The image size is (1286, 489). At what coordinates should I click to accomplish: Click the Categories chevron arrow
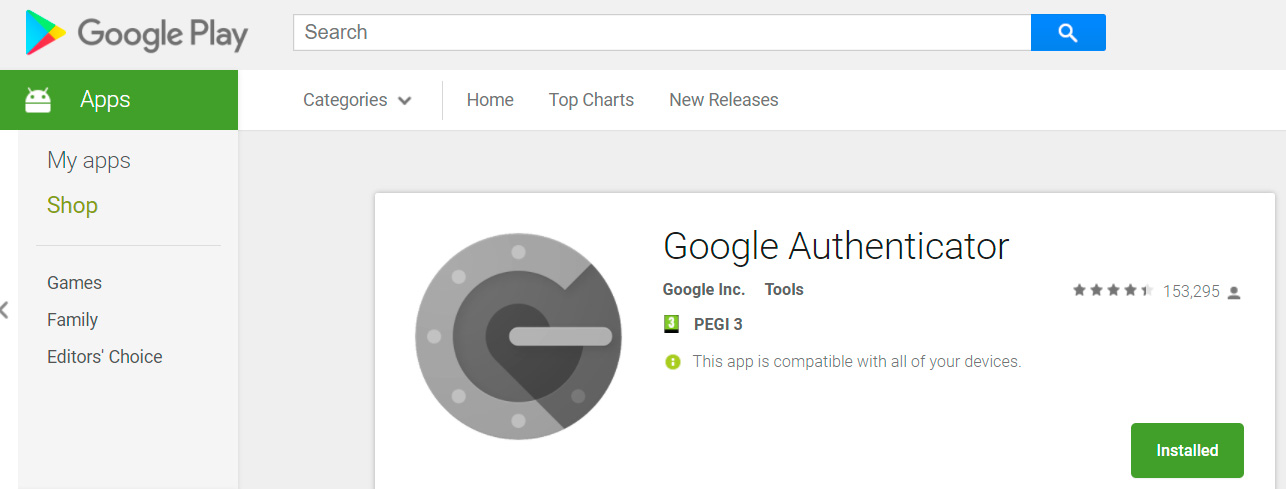(x=404, y=101)
